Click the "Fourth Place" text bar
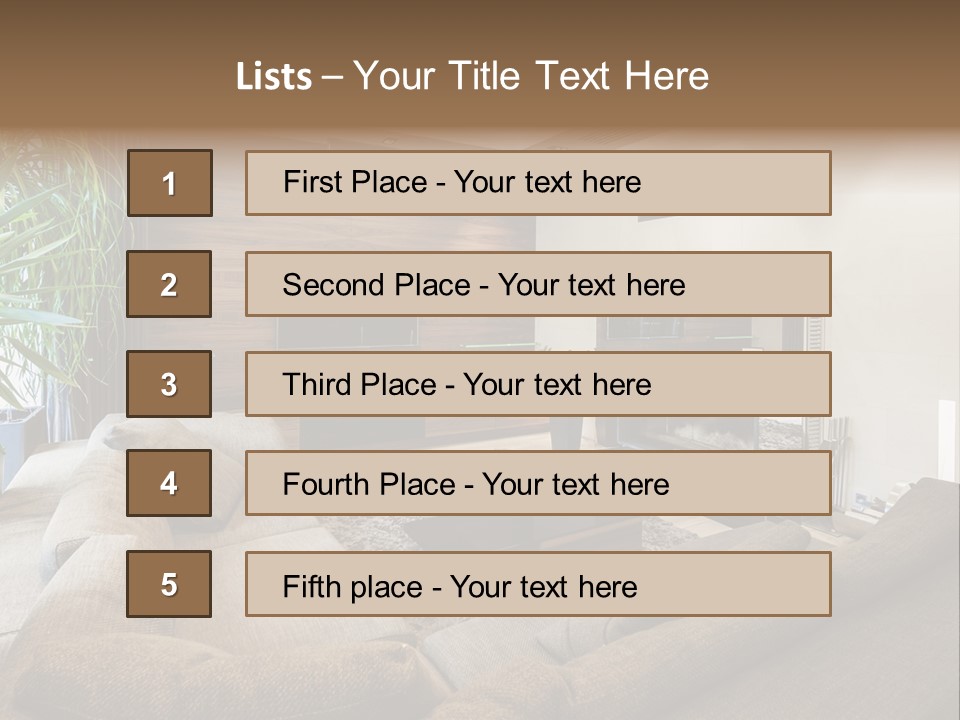 [x=538, y=484]
